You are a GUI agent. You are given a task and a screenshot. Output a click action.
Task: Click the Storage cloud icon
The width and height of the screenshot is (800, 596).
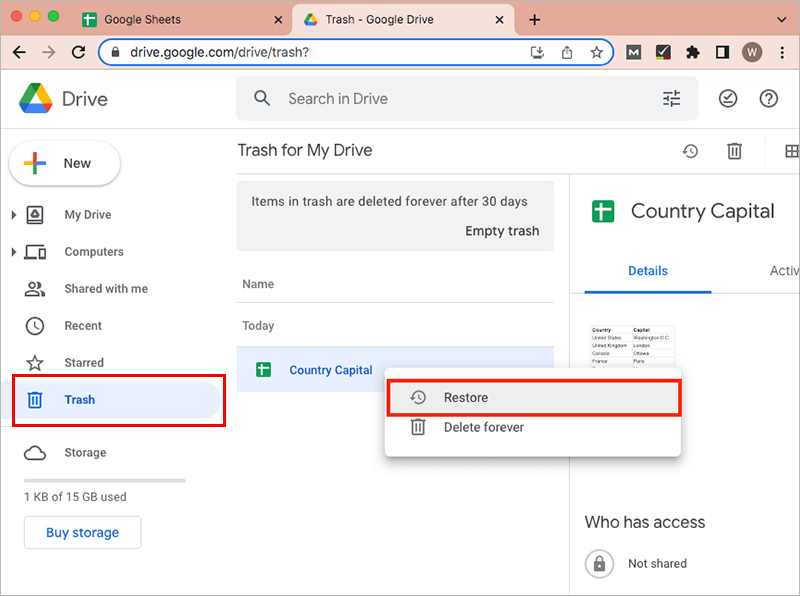[35, 453]
